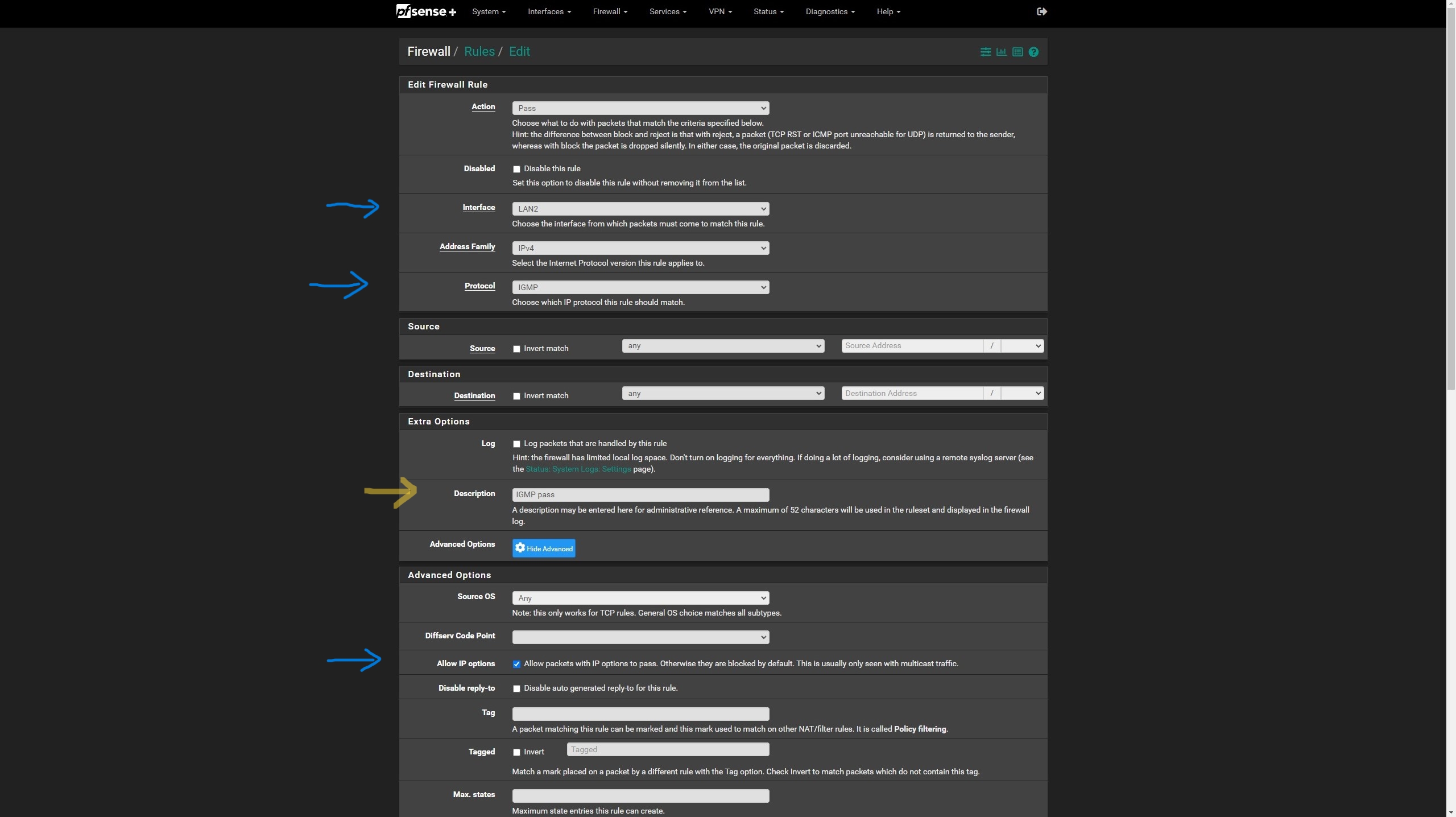Image resolution: width=1456 pixels, height=817 pixels.
Task: Open the sliders settings shortcut icon
Action: tap(985, 52)
